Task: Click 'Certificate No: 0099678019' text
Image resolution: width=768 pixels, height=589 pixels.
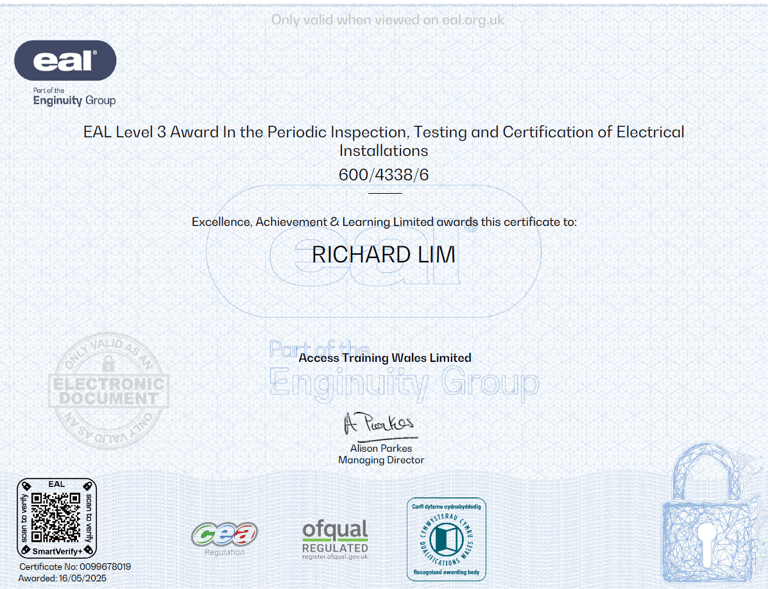Action: (75, 566)
